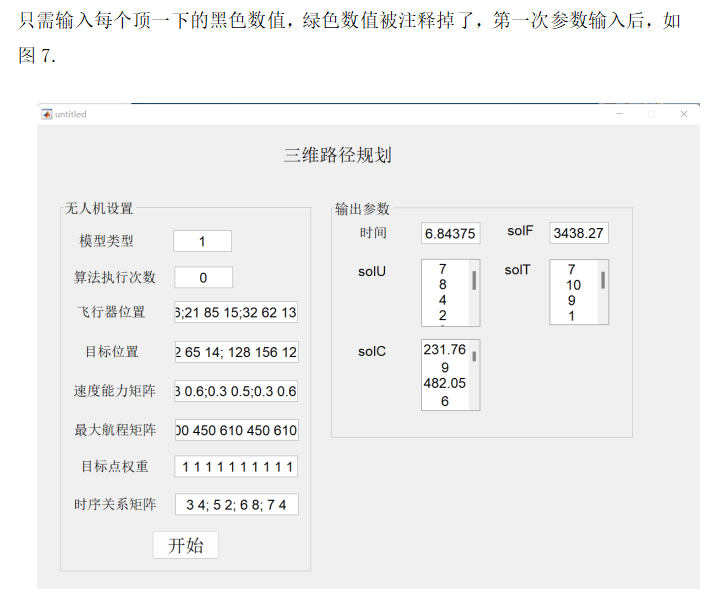The height and width of the screenshot is (604, 717).
Task: Select value 1 in solT list
Action: pyautogui.click(x=572, y=315)
